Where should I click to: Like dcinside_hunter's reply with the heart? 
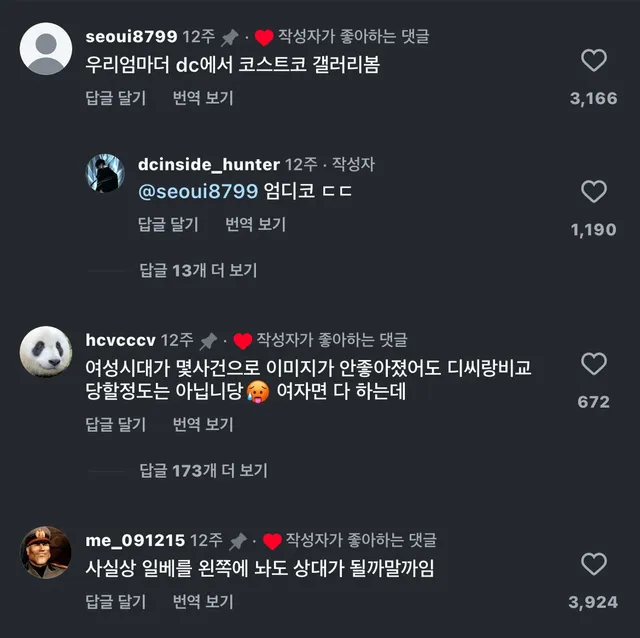coord(594,192)
